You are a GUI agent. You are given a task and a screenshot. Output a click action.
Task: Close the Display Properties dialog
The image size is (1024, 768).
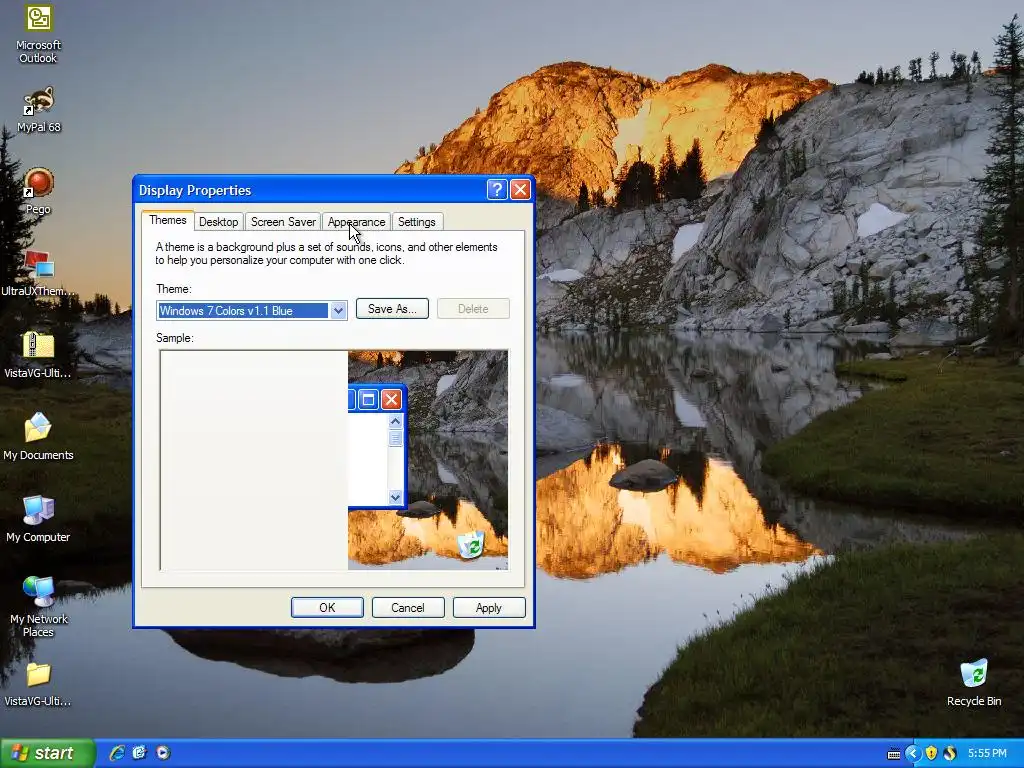520,190
